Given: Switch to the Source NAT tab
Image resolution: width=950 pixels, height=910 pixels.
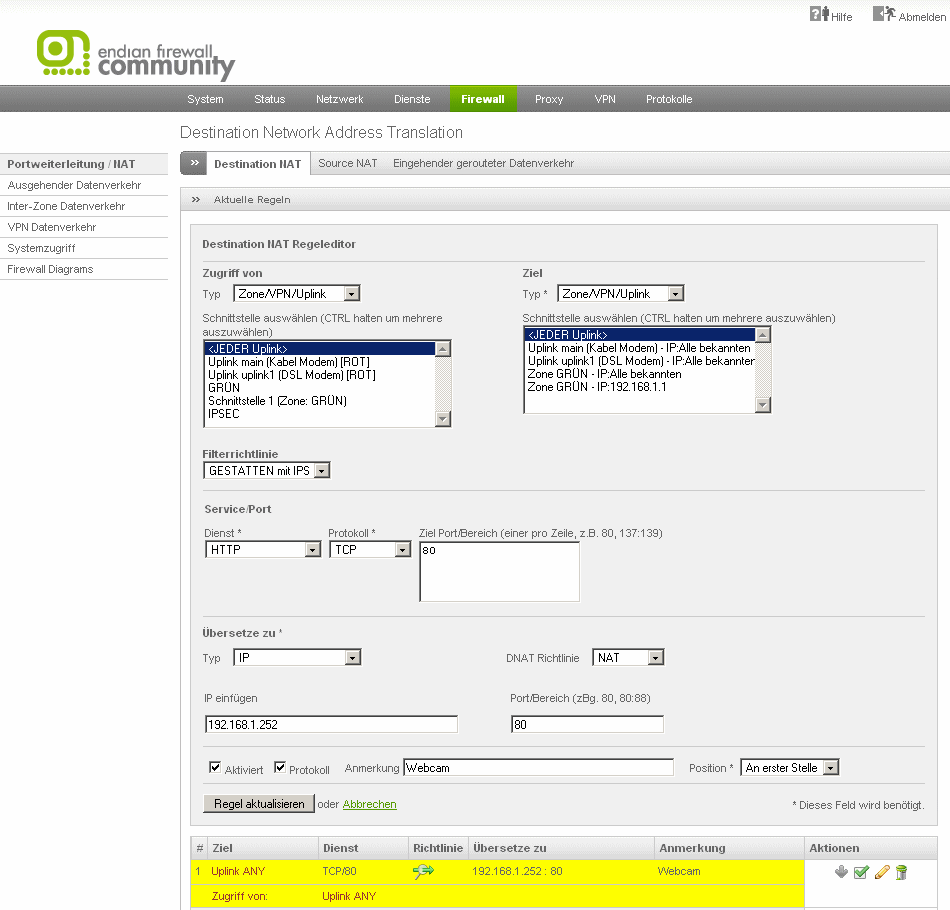Looking at the screenshot, I should pos(347,163).
